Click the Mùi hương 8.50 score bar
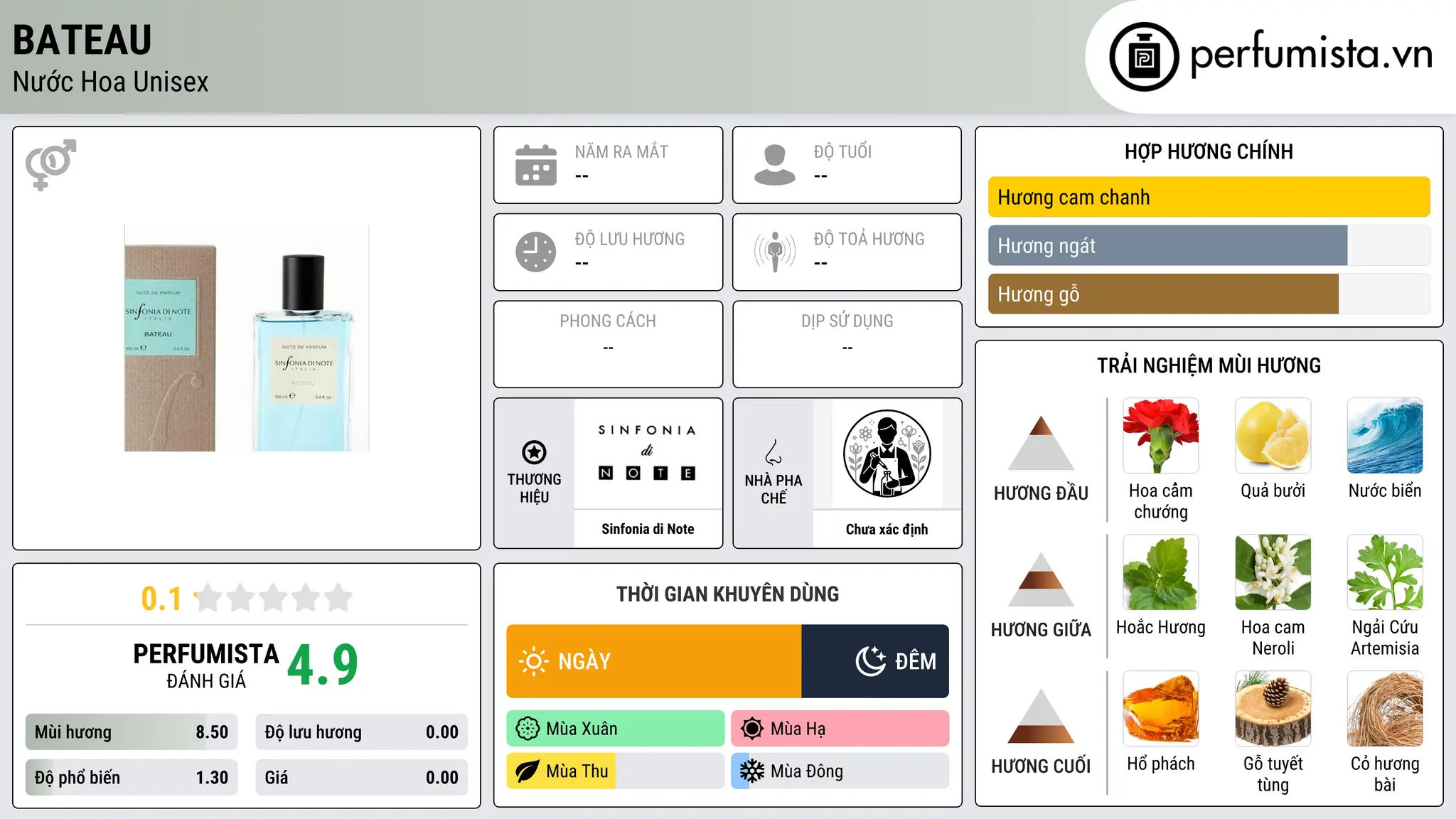This screenshot has width=1456, height=819. coord(132,732)
